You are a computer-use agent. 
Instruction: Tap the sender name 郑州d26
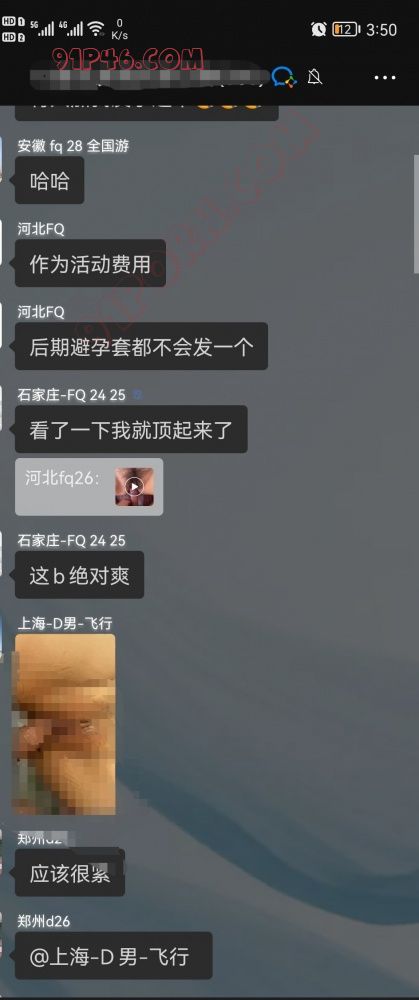43,921
